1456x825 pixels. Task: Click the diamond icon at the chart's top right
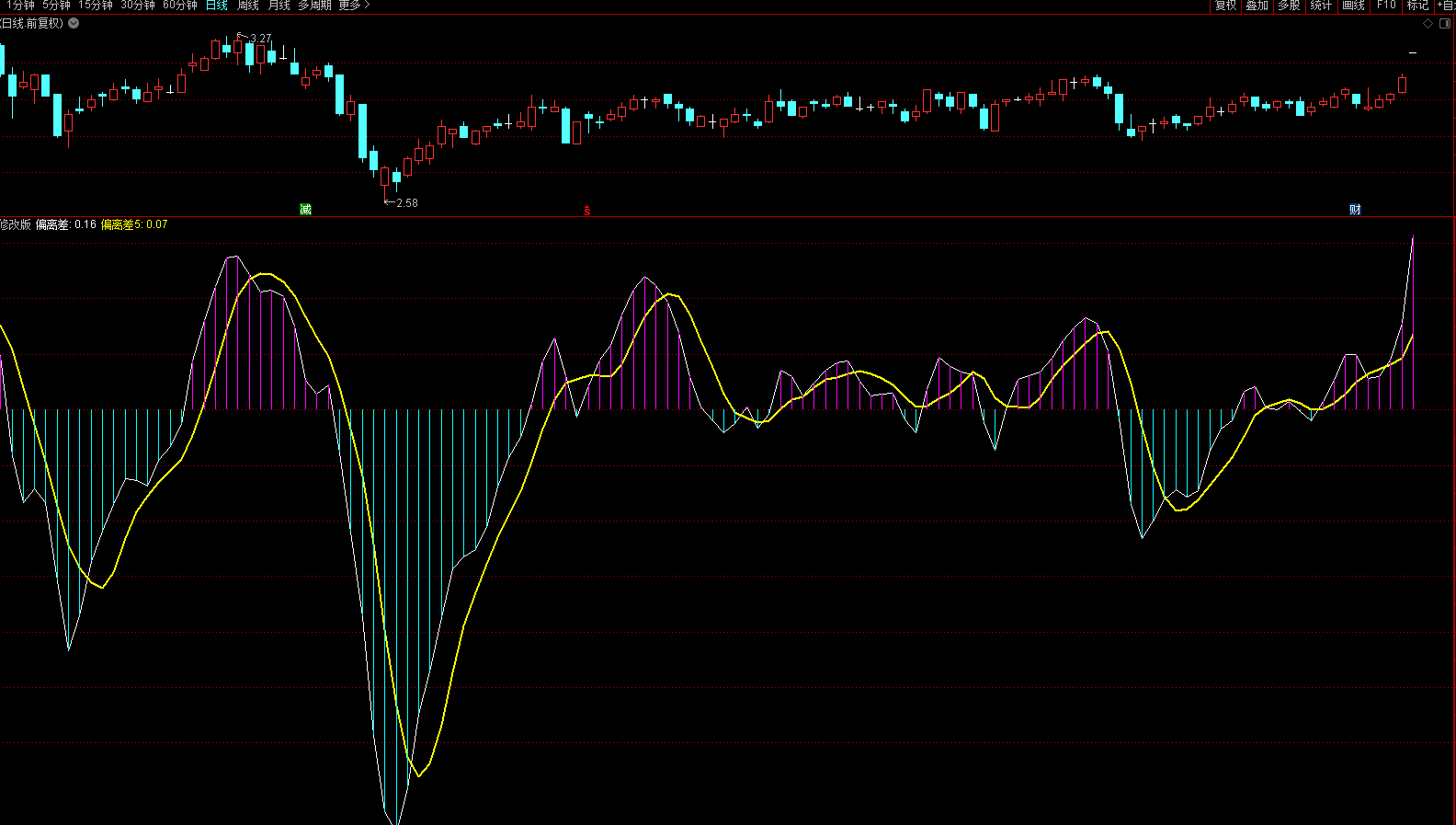click(x=1428, y=24)
